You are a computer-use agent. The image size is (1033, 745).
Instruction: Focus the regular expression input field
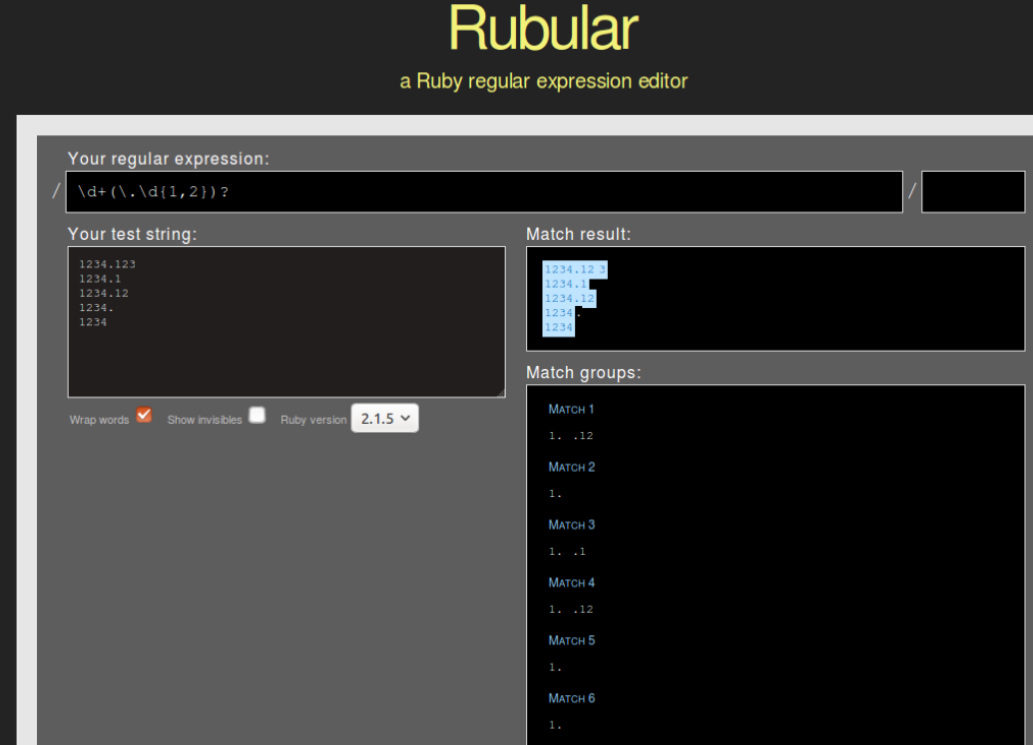484,192
